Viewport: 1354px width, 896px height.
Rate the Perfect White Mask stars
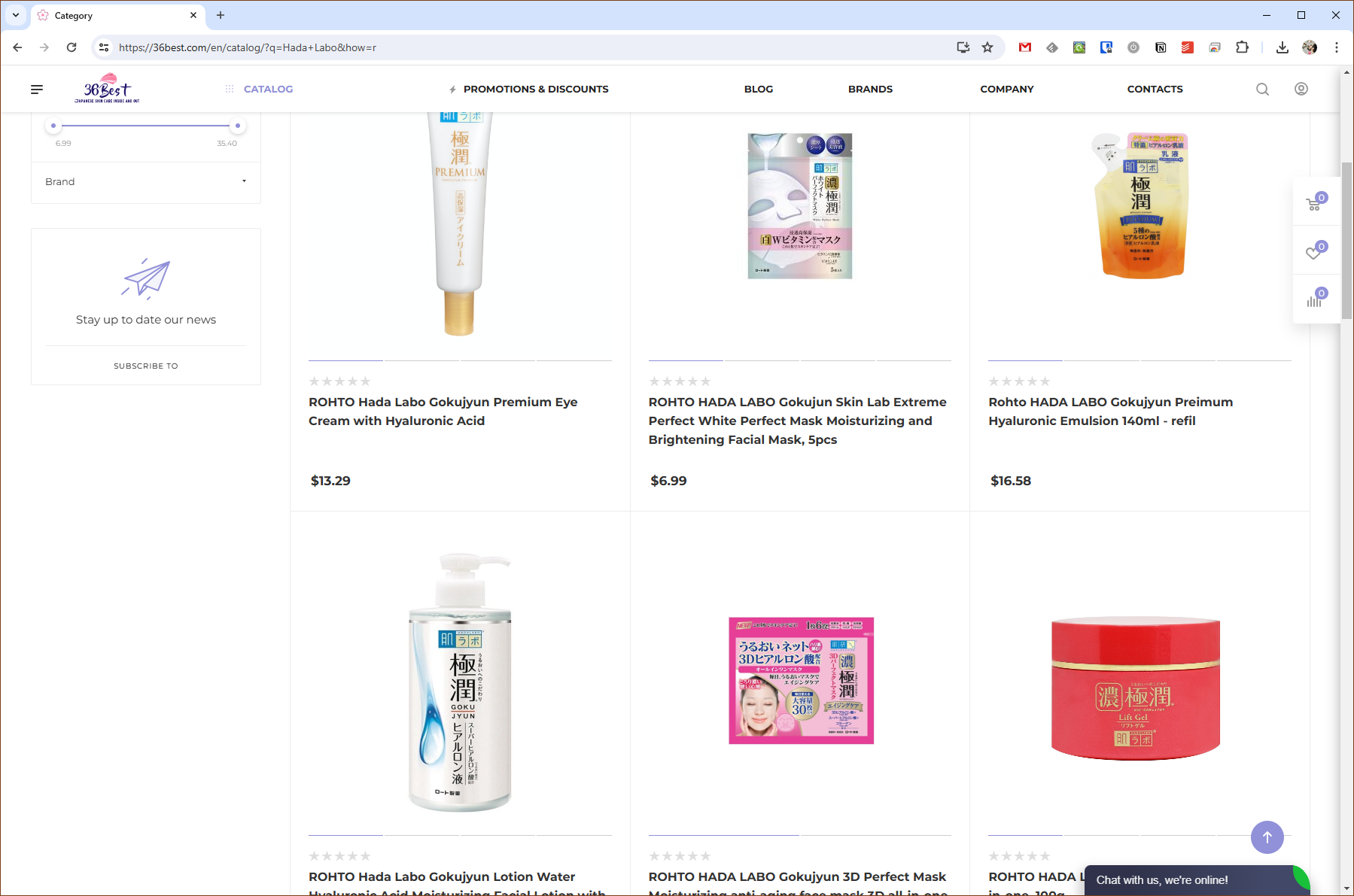(680, 381)
